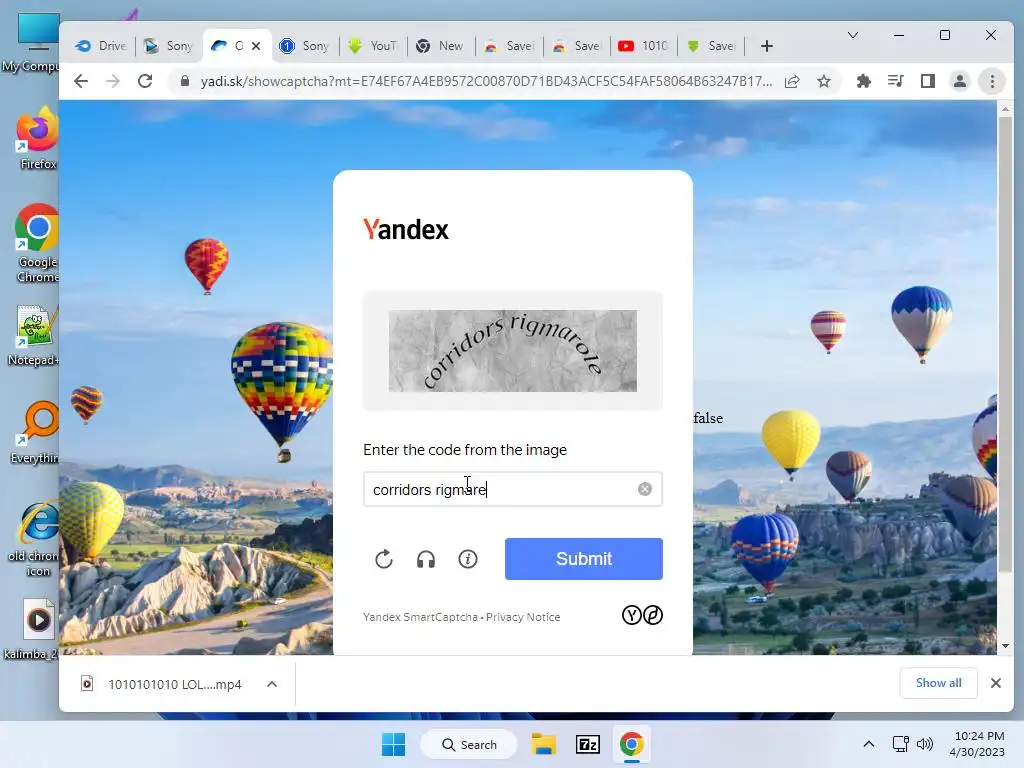Screen dimensions: 1024x768
Task: Open Chrome profile avatar
Action: coord(959,81)
